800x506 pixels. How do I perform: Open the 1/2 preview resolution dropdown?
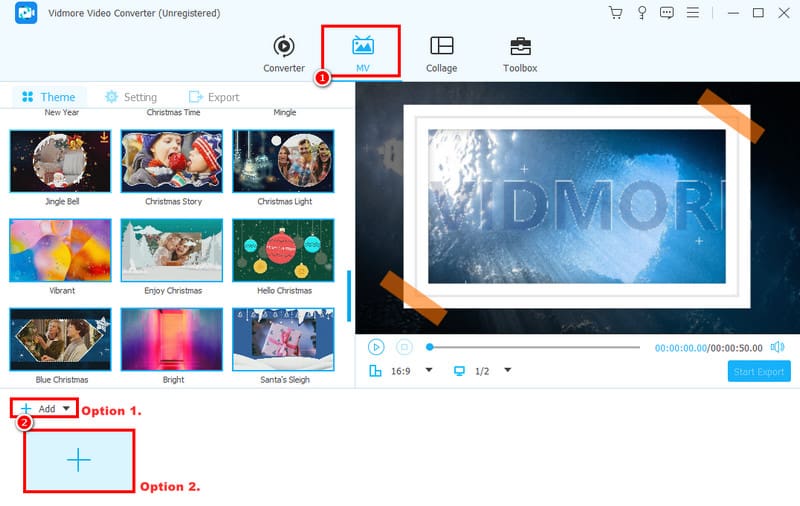click(x=507, y=370)
